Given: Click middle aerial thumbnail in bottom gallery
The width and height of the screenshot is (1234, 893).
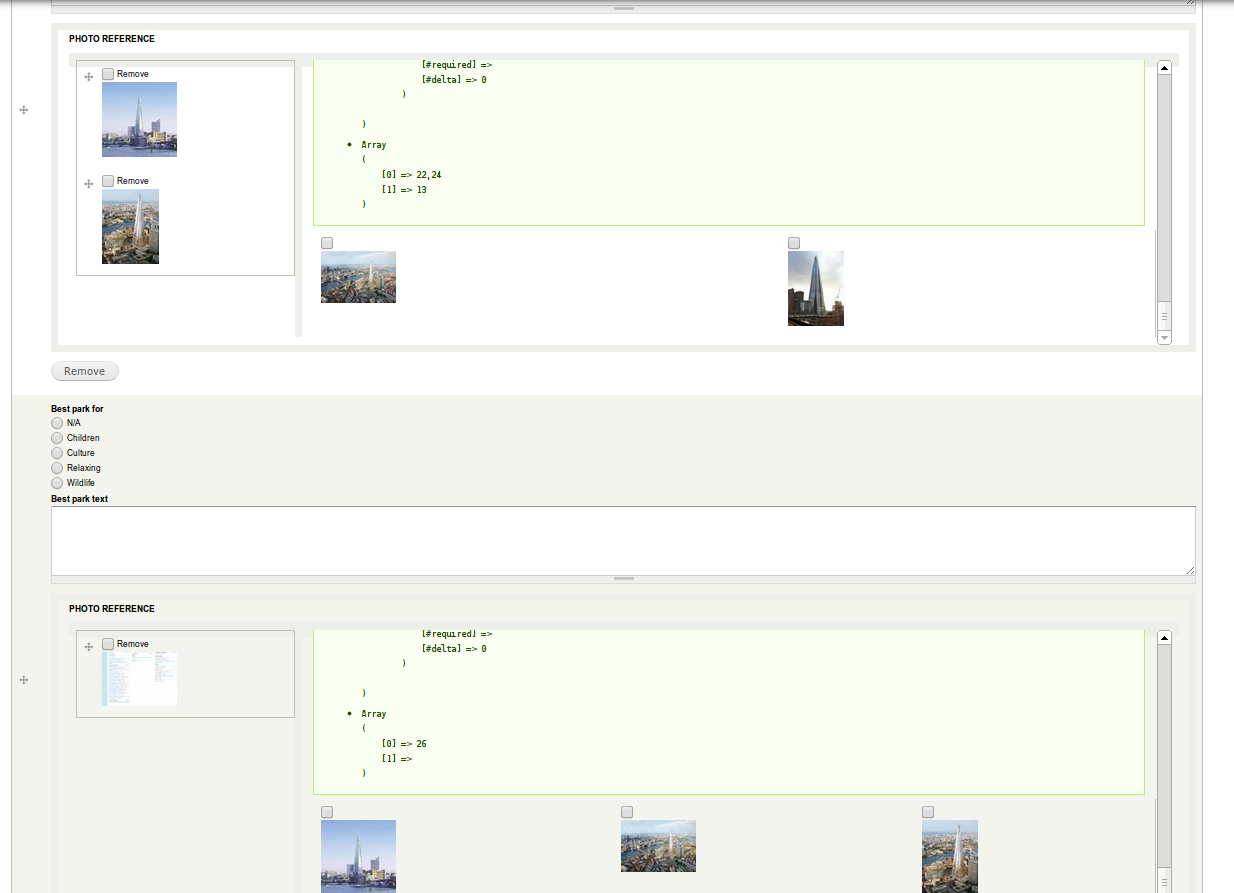Looking at the screenshot, I should (658, 846).
